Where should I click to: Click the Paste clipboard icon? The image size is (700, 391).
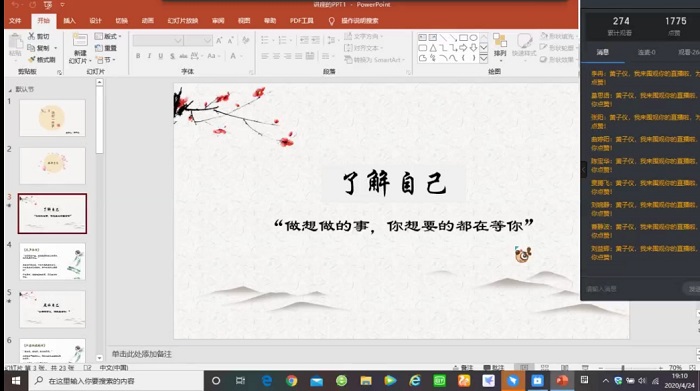(15, 42)
